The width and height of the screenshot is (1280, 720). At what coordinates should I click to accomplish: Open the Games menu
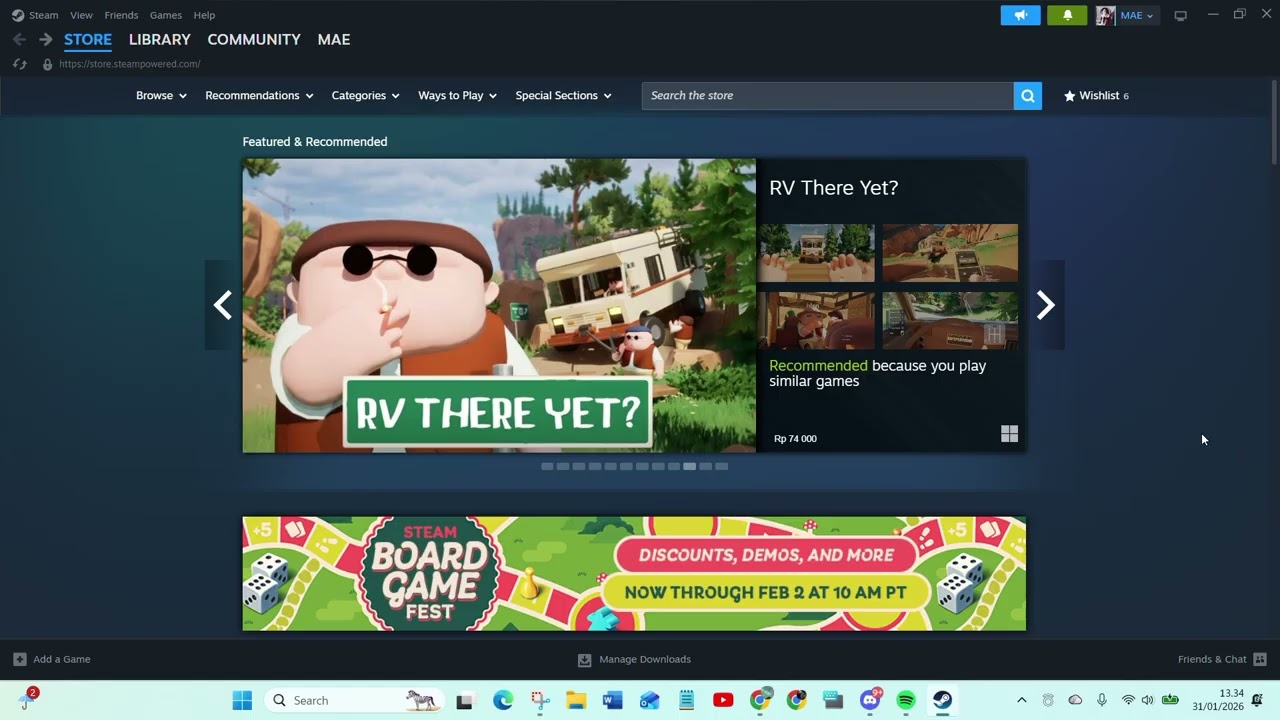pos(166,15)
